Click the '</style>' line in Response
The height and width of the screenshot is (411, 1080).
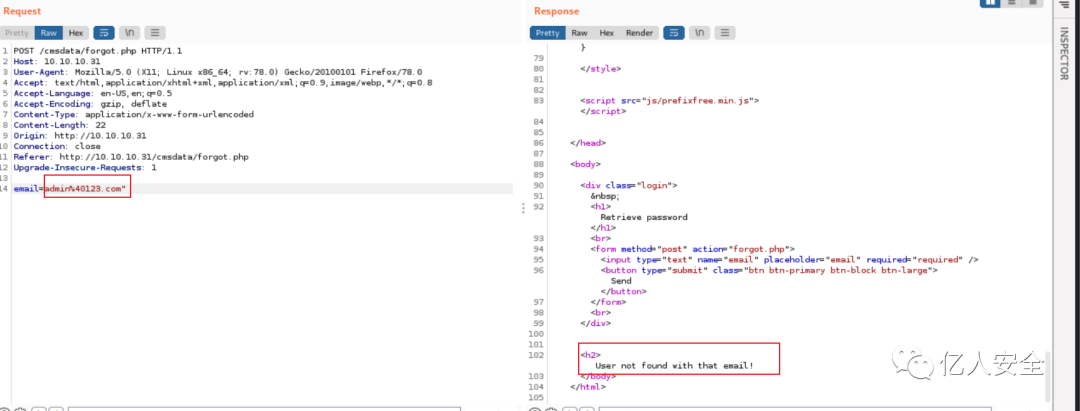[601, 69]
